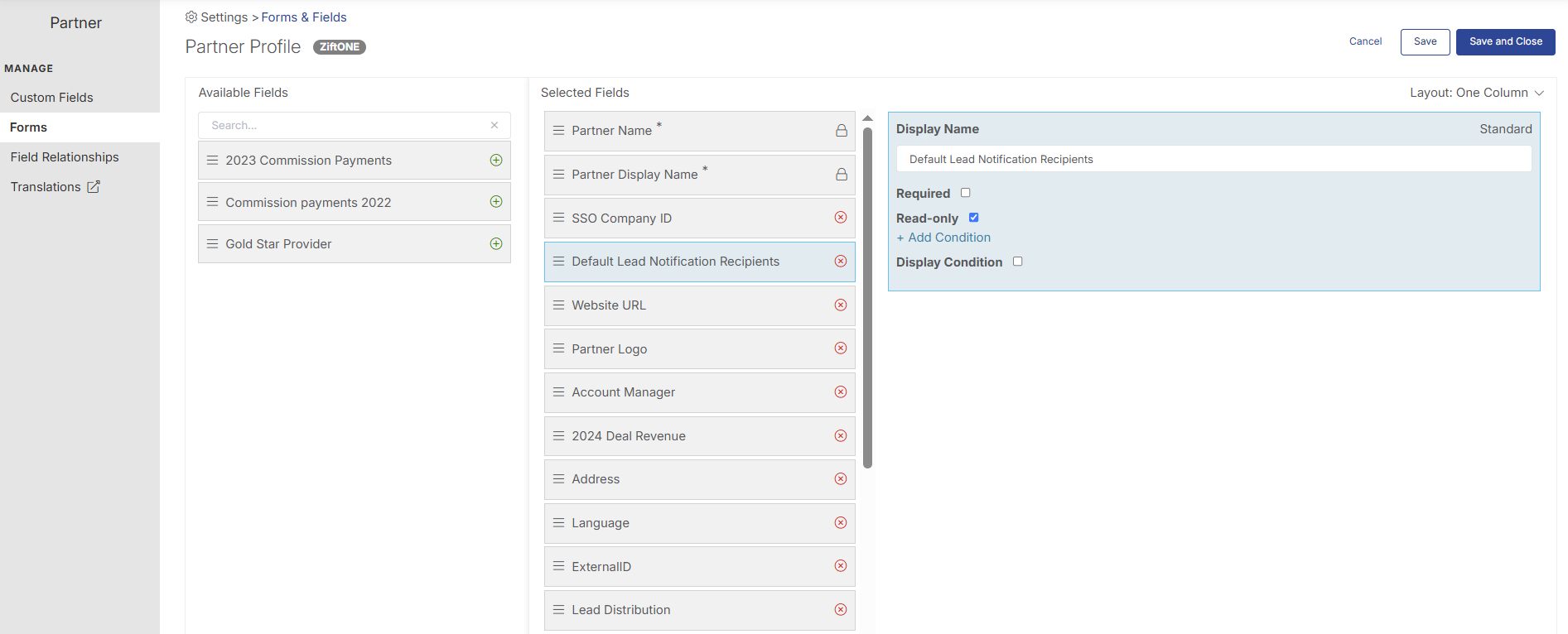The width and height of the screenshot is (1568, 634).
Task: Click the selected fields scrollbar thumb
Action: click(867, 298)
